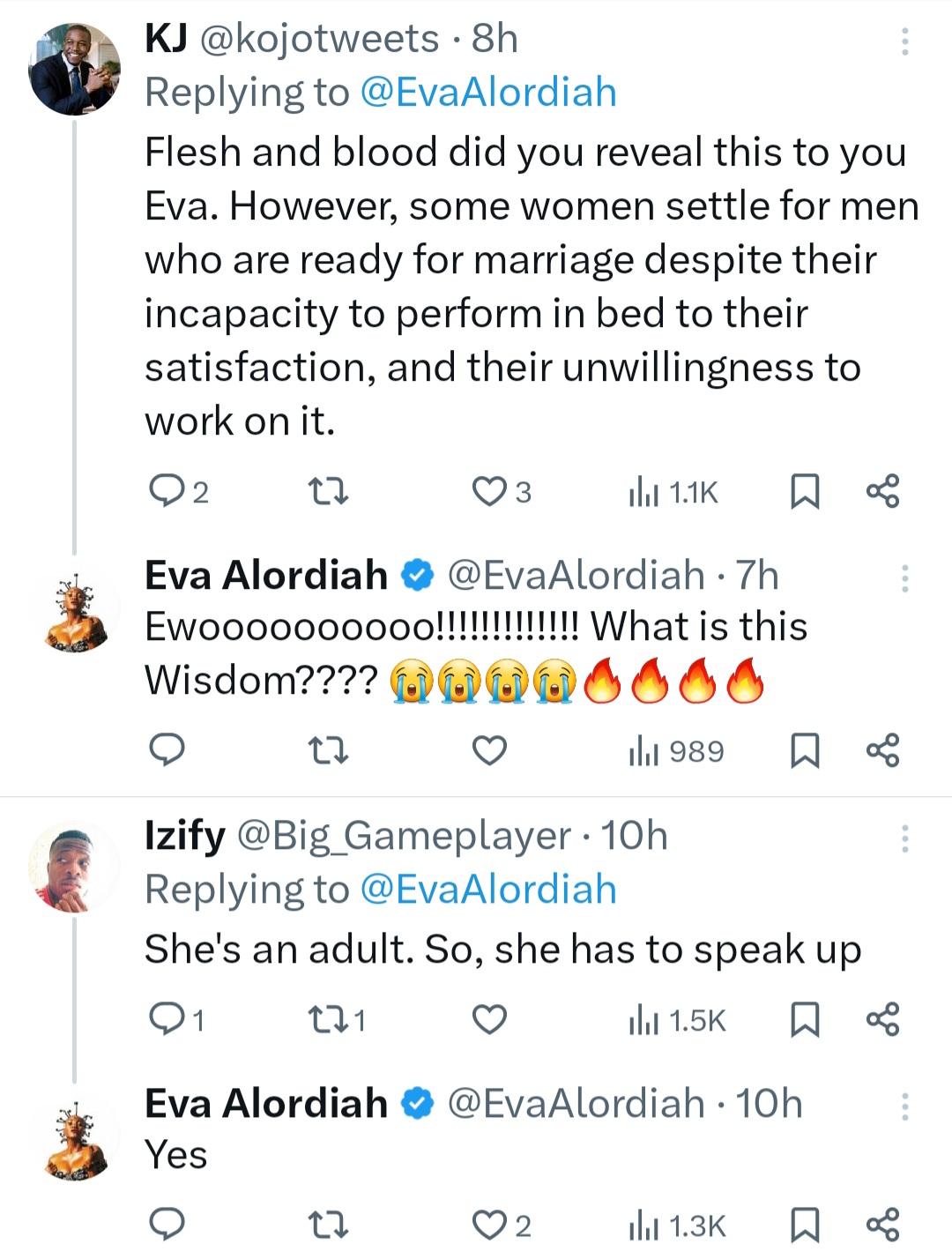Screen dimensions: 952x1259
Task: View analytics showing 1.3K views
Action: pyautogui.click(x=676, y=1225)
